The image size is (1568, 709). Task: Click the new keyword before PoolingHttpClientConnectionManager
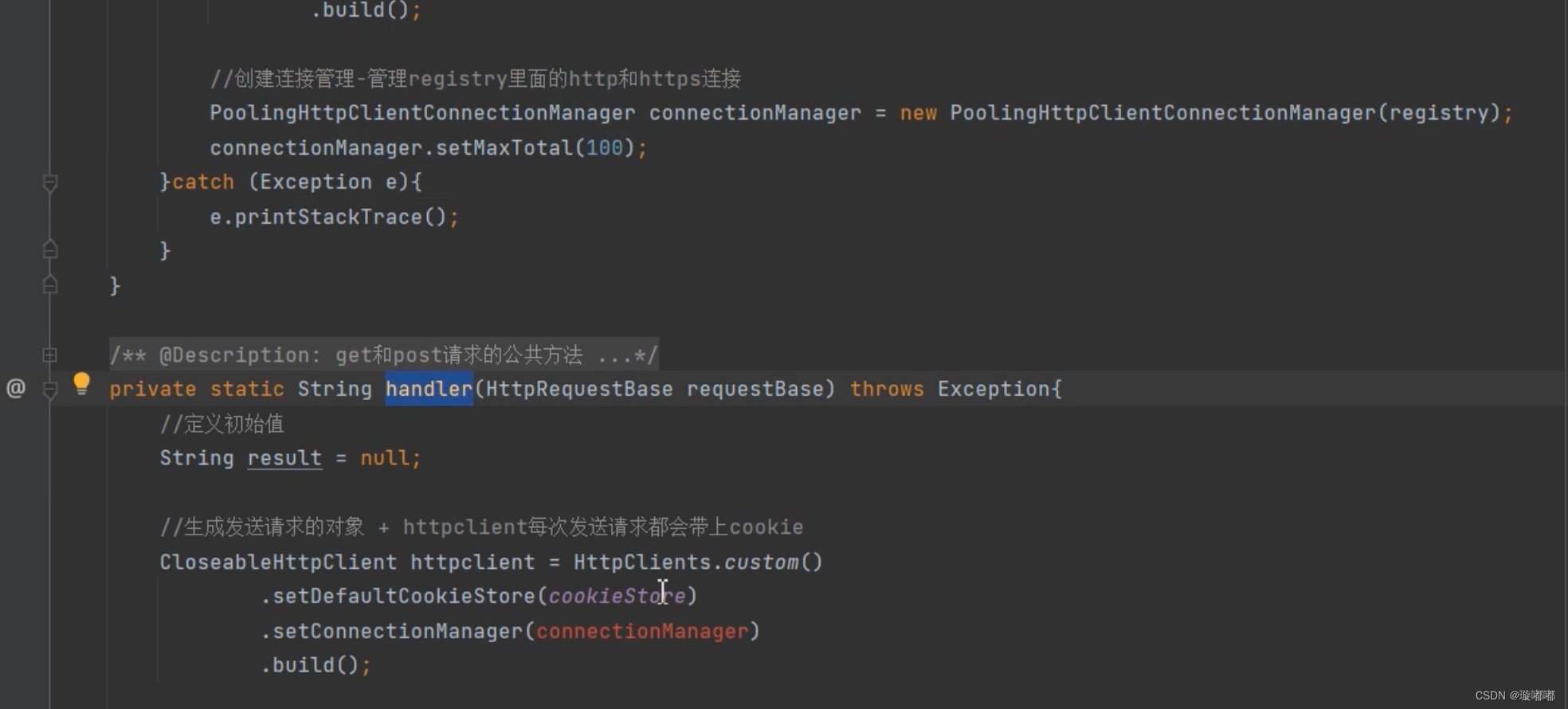(919, 113)
